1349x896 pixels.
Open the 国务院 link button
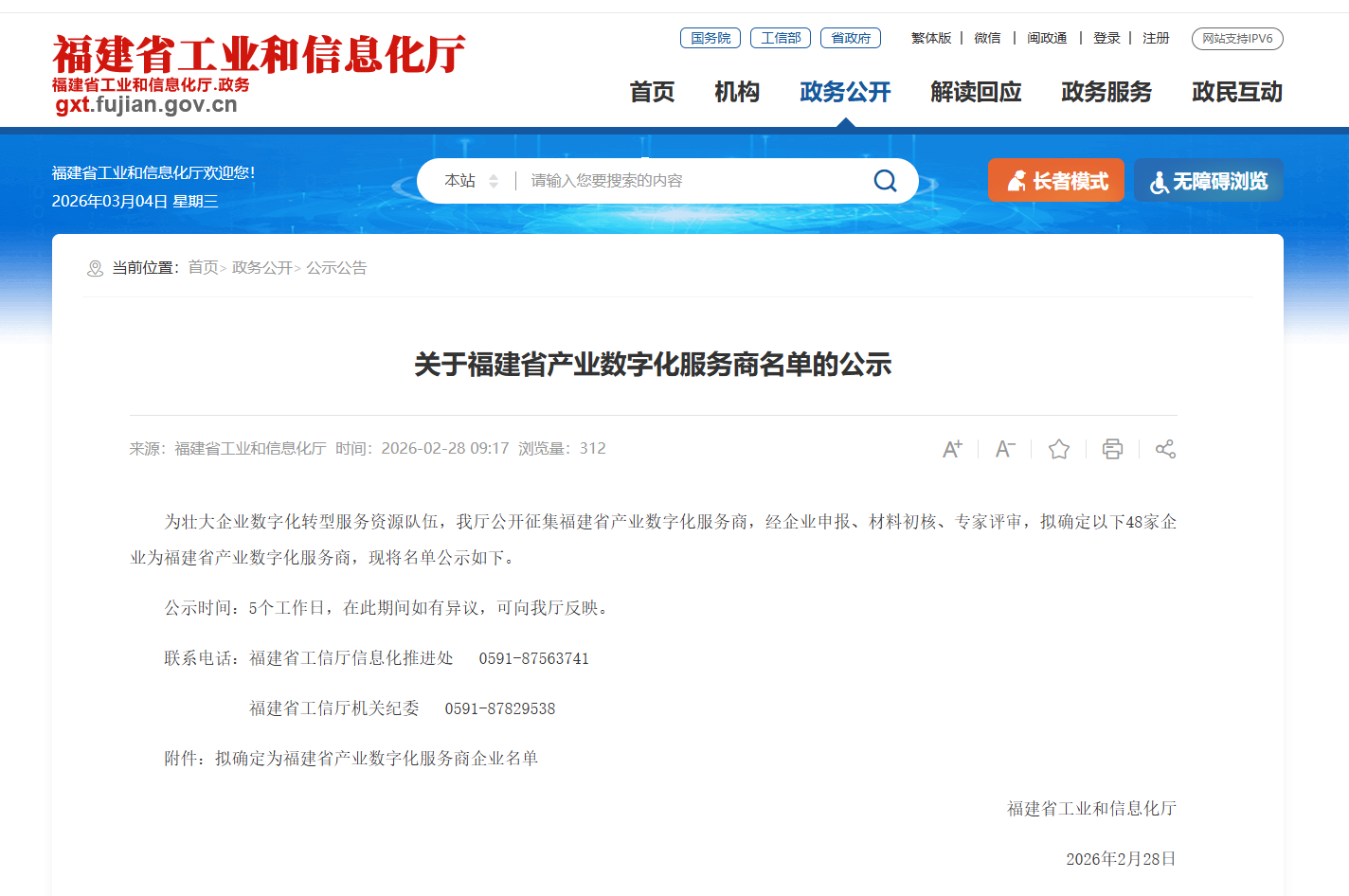pos(710,38)
